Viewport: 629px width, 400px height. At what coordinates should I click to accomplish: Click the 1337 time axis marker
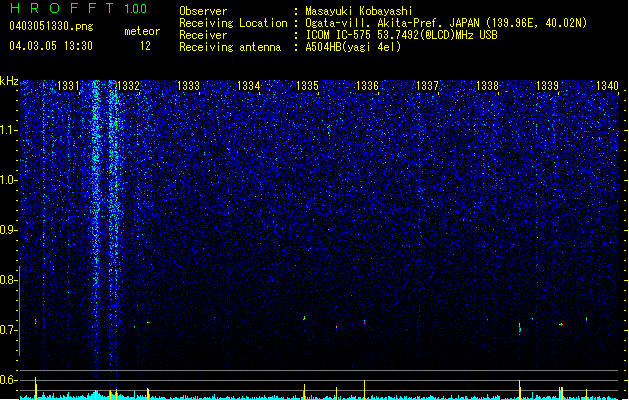(x=427, y=85)
